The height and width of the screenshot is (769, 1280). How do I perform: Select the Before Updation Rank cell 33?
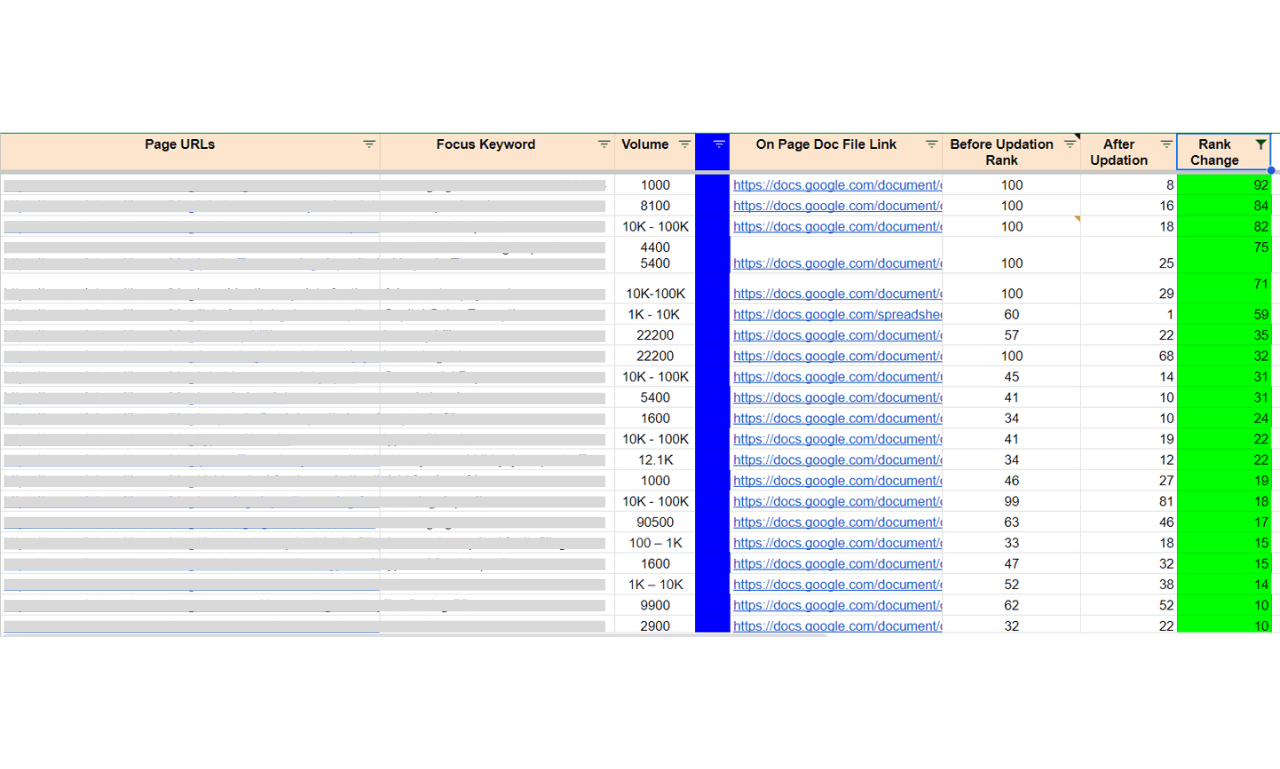pos(1011,543)
